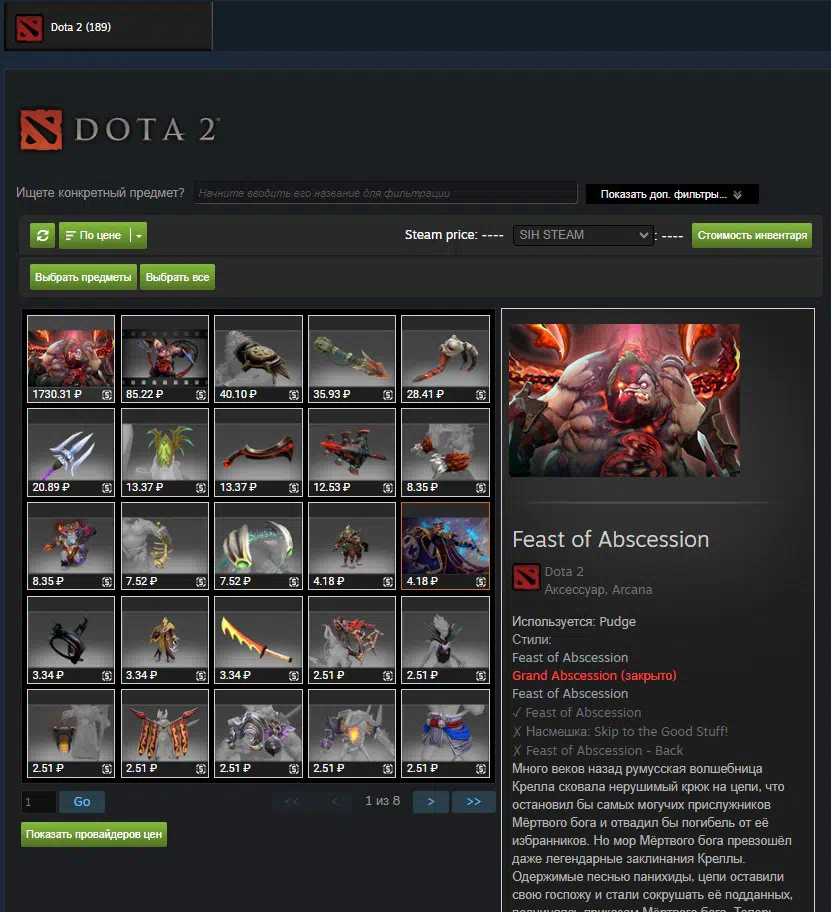This screenshot has width=831, height=912.
Task: Expand the additional filters panel (Показать доп. фильтры)
Action: 672,194
